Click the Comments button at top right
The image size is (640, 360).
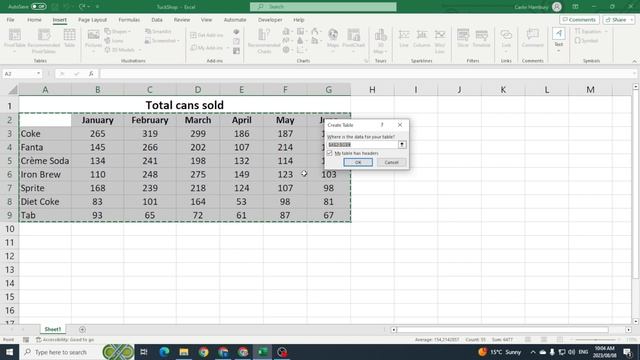click(579, 20)
